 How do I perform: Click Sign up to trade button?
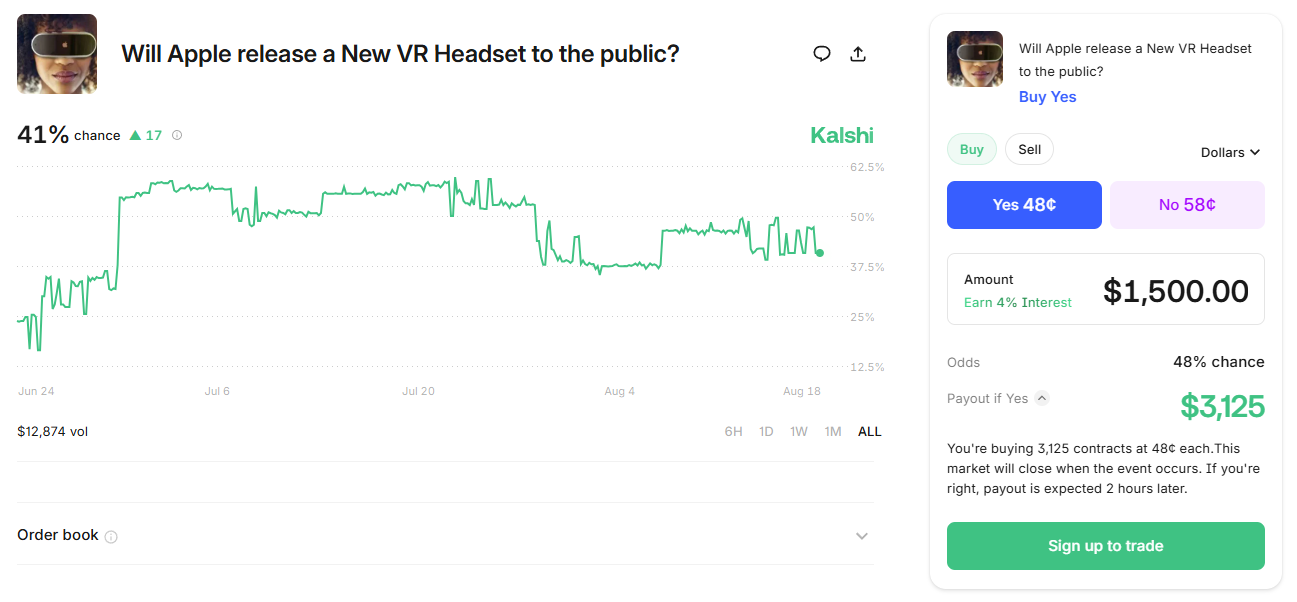coord(1105,546)
